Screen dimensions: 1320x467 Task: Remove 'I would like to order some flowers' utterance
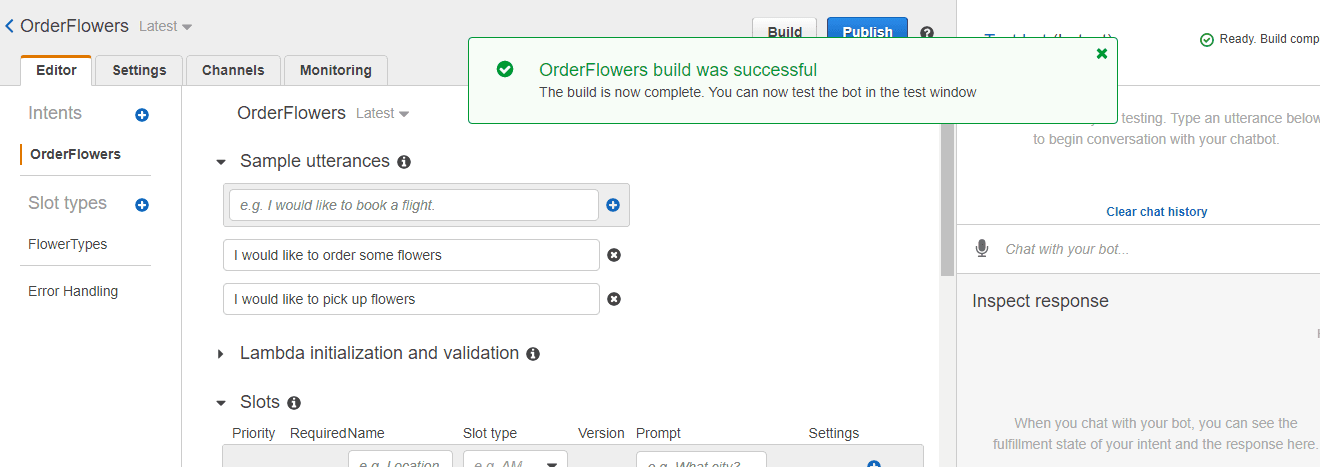click(x=614, y=255)
